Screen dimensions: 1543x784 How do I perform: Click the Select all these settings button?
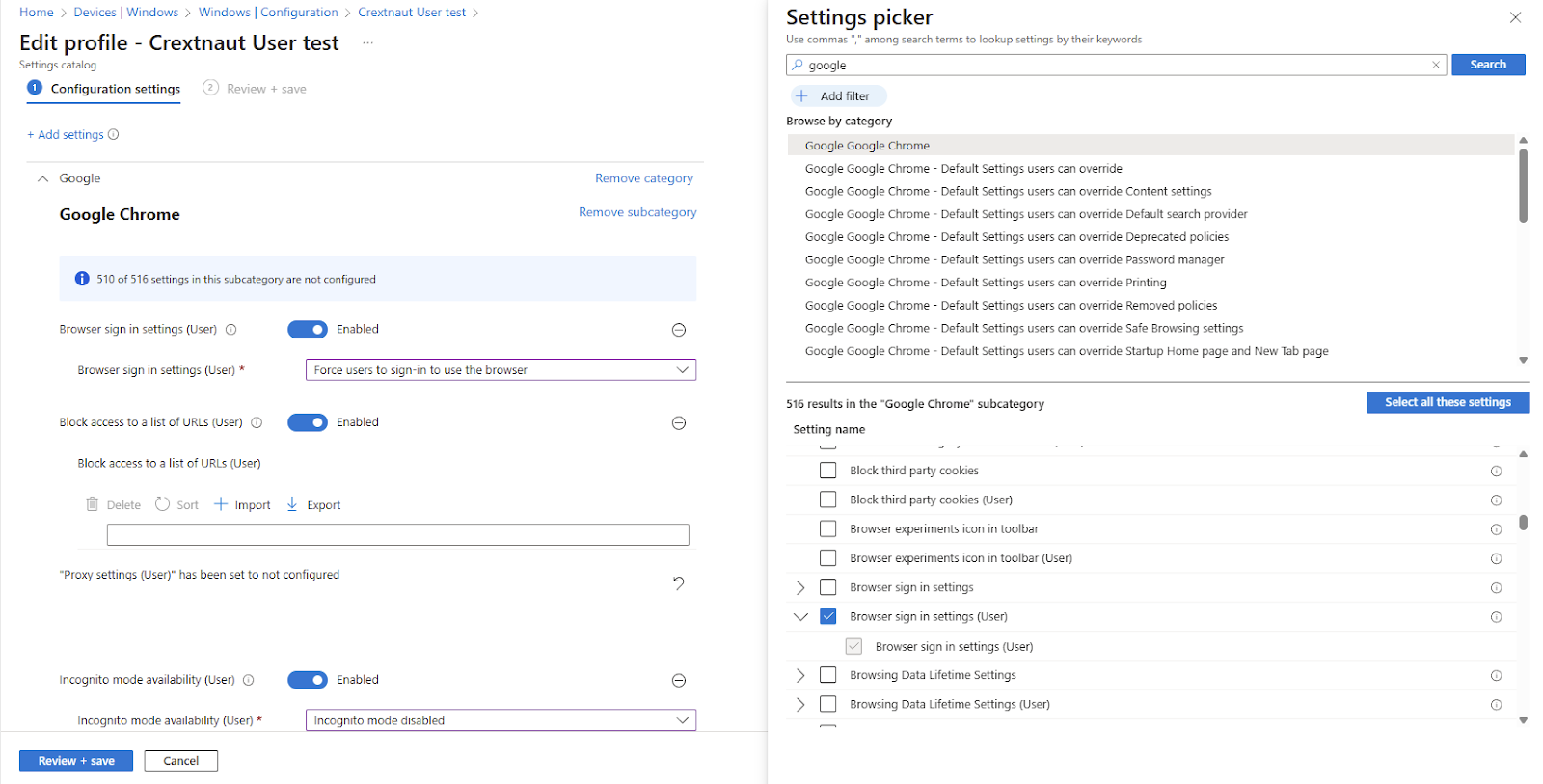[1447, 402]
